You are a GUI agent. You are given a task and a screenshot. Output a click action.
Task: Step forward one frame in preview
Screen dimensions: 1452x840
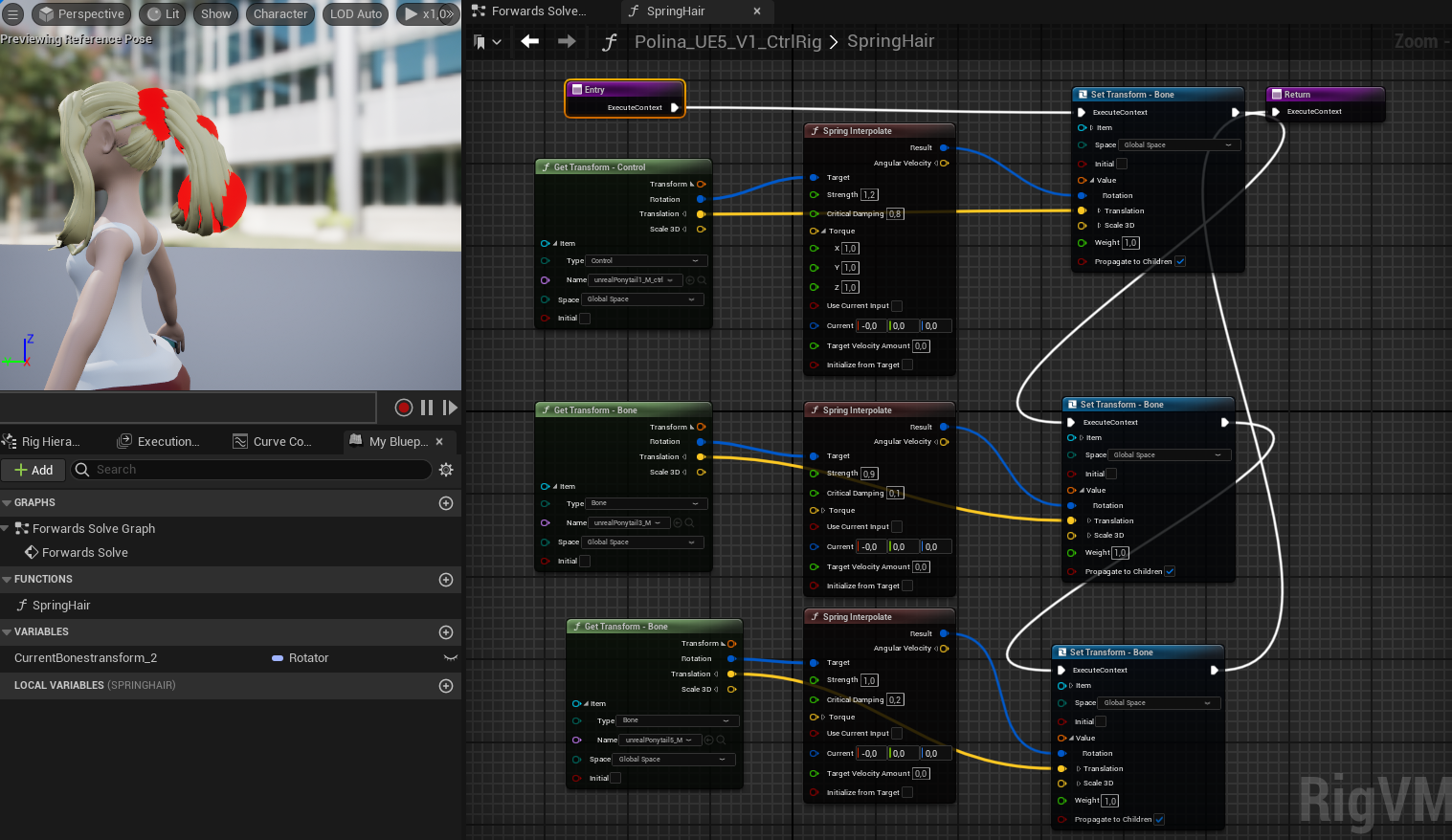coord(449,408)
